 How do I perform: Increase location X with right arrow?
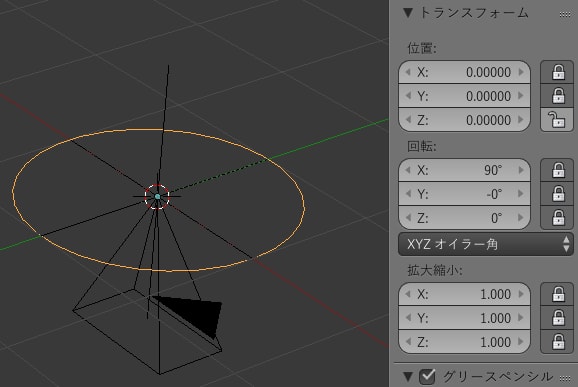coord(521,72)
